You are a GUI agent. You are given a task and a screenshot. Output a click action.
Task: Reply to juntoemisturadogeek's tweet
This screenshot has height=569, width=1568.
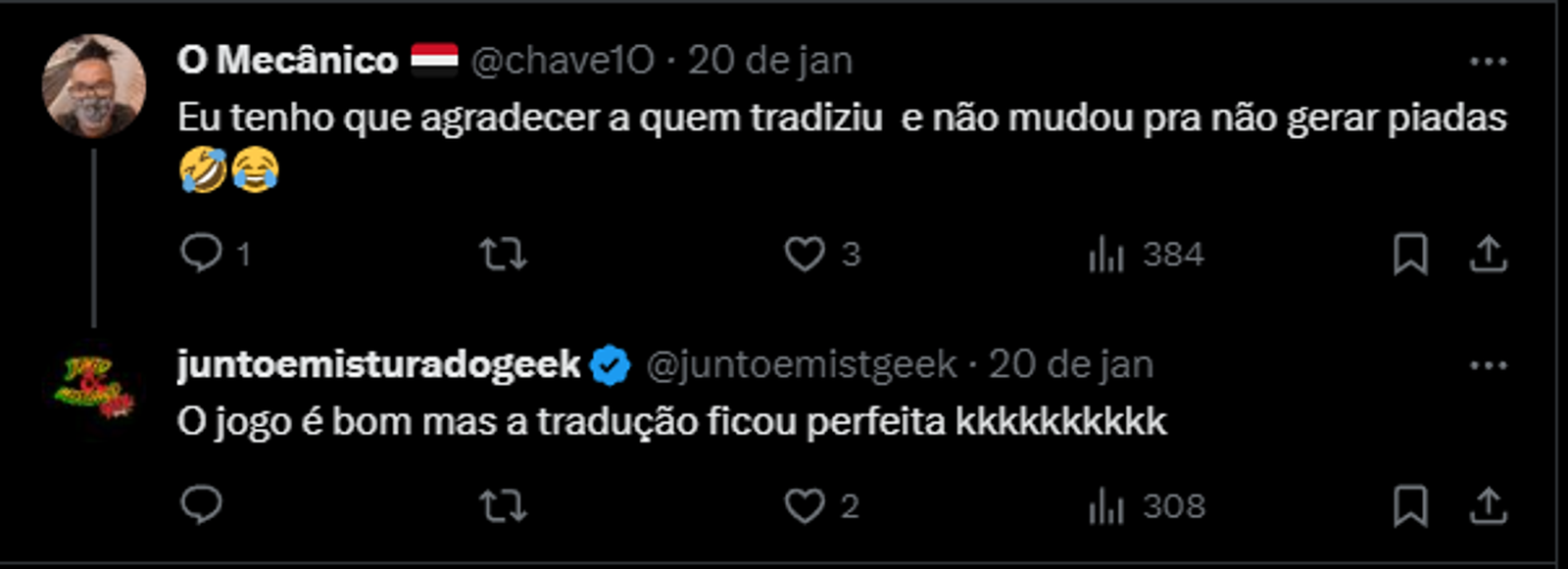click(202, 506)
